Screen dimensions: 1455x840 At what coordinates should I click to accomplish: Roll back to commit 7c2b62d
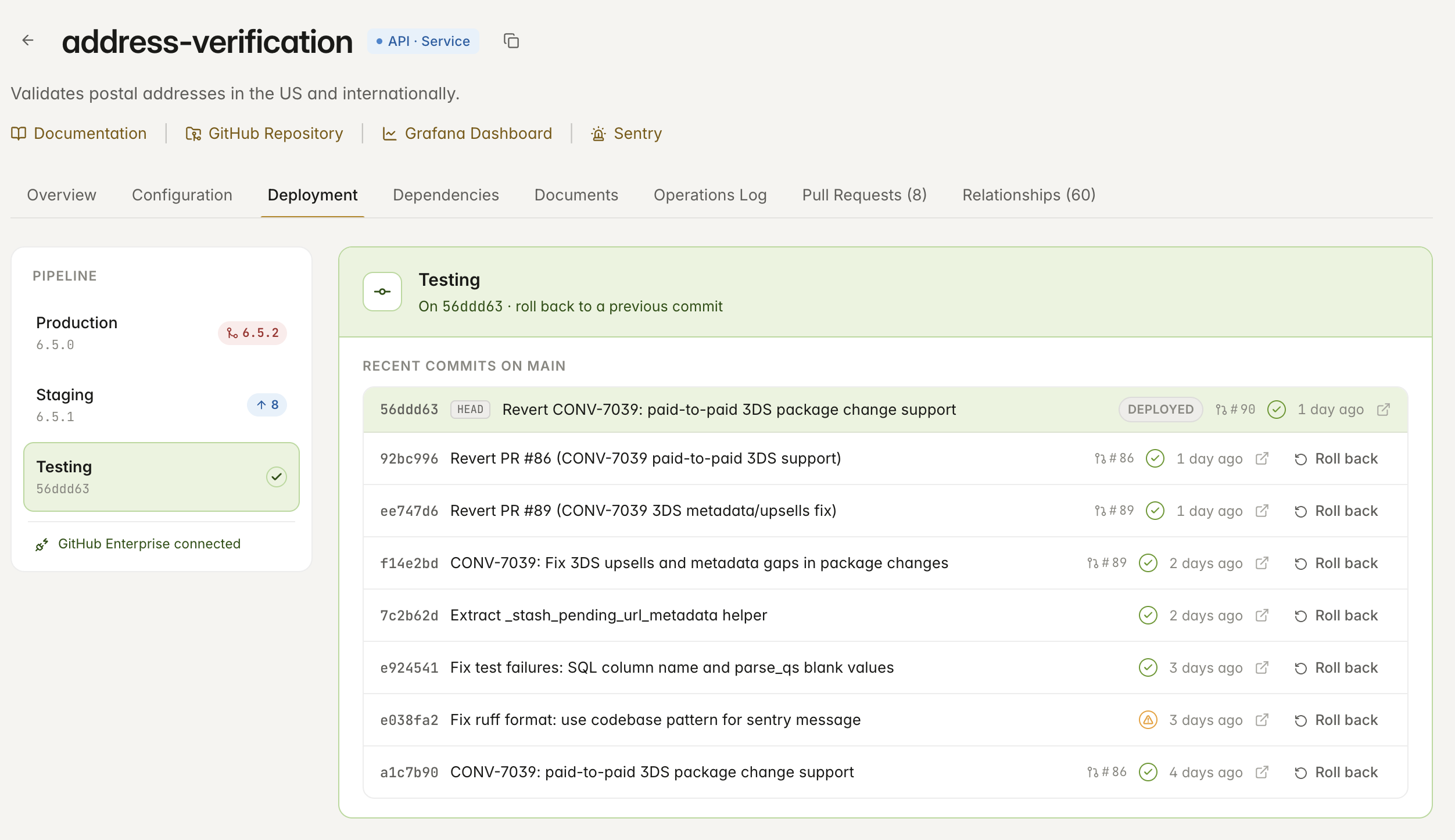coord(1336,616)
